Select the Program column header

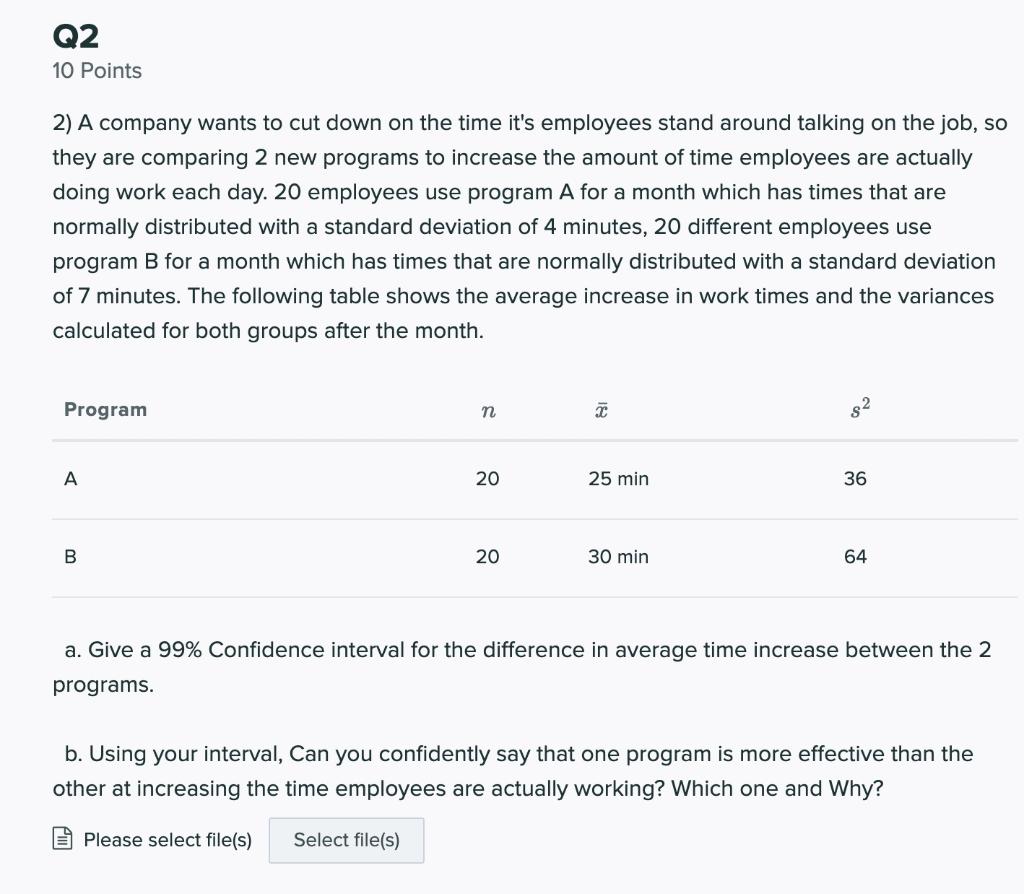pos(104,409)
